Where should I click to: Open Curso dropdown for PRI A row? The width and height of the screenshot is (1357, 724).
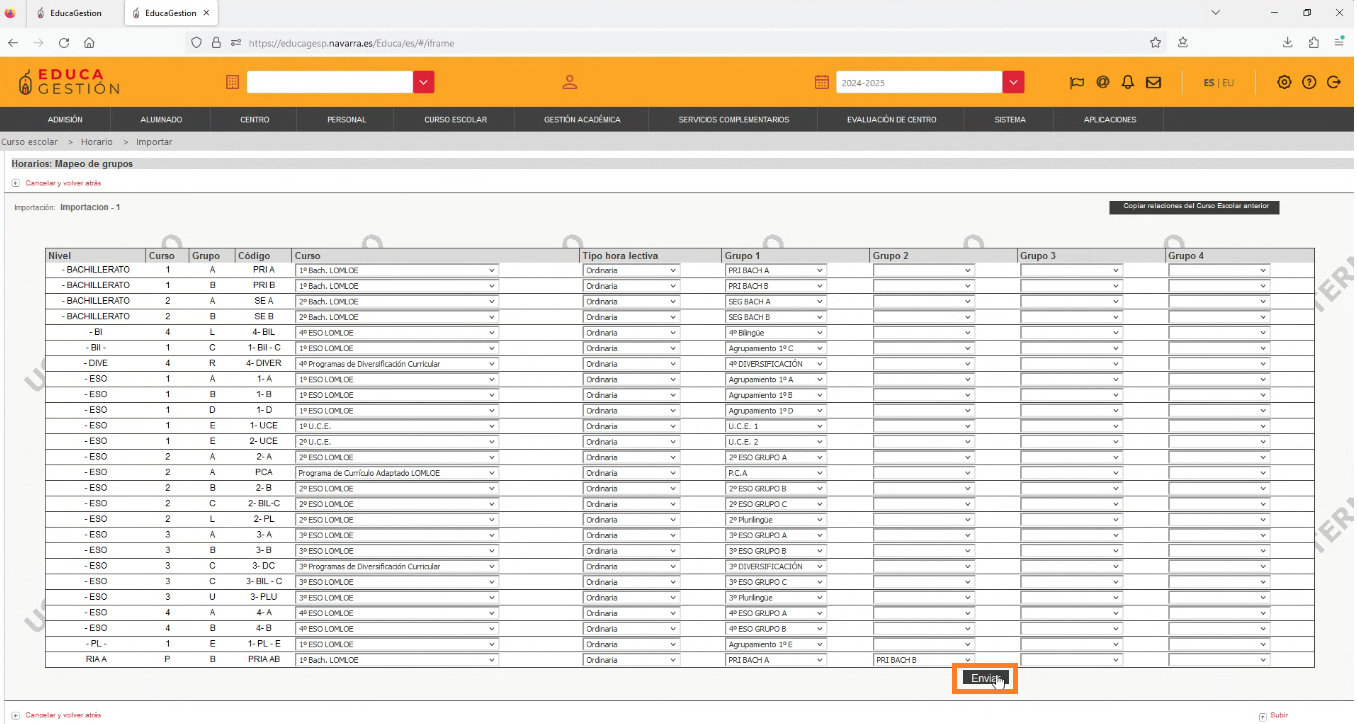click(397, 270)
